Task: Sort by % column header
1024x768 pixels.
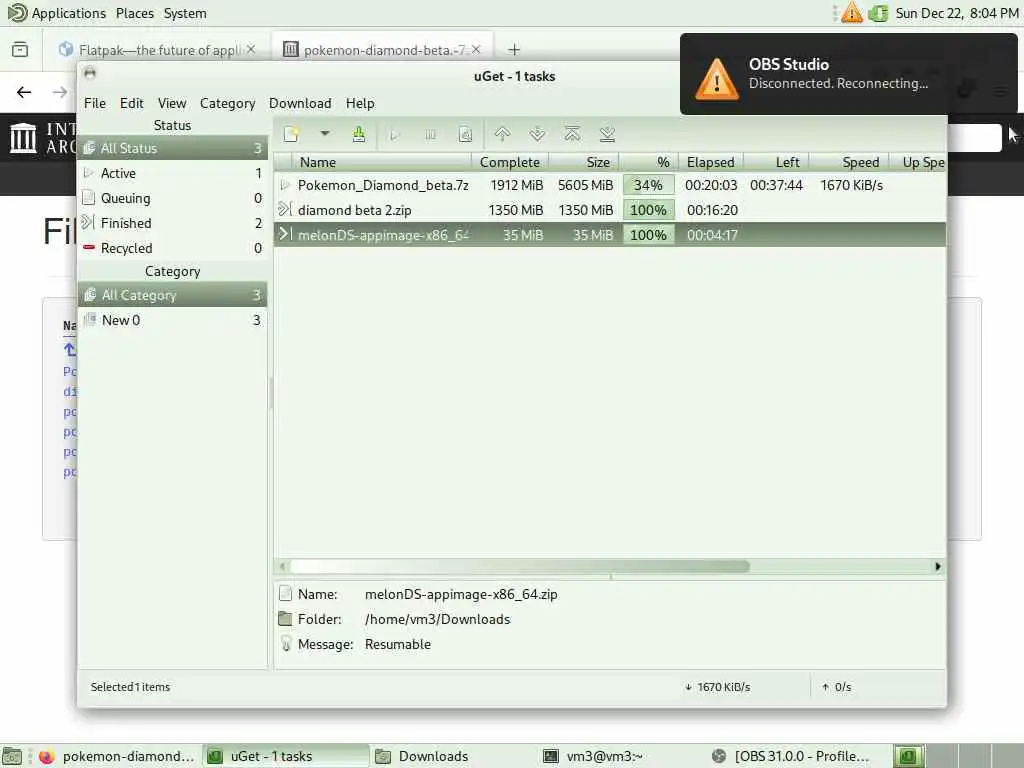Action: click(648, 162)
